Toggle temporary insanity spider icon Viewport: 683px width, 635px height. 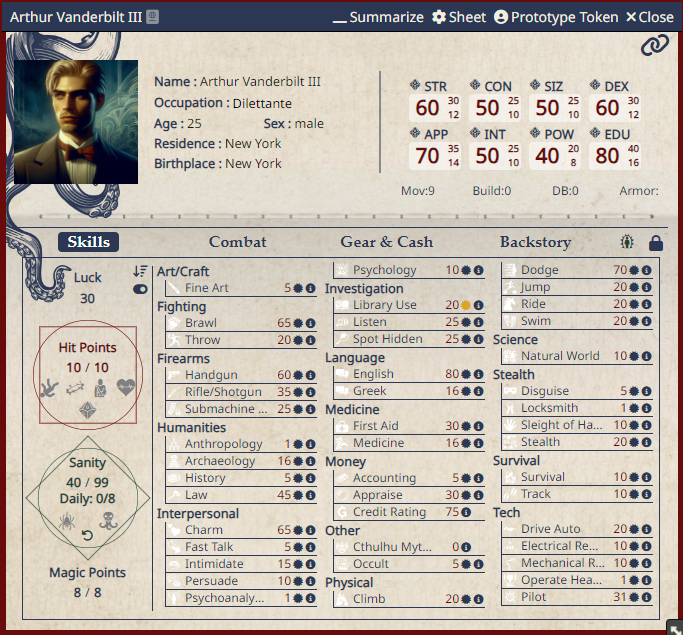(x=67, y=521)
